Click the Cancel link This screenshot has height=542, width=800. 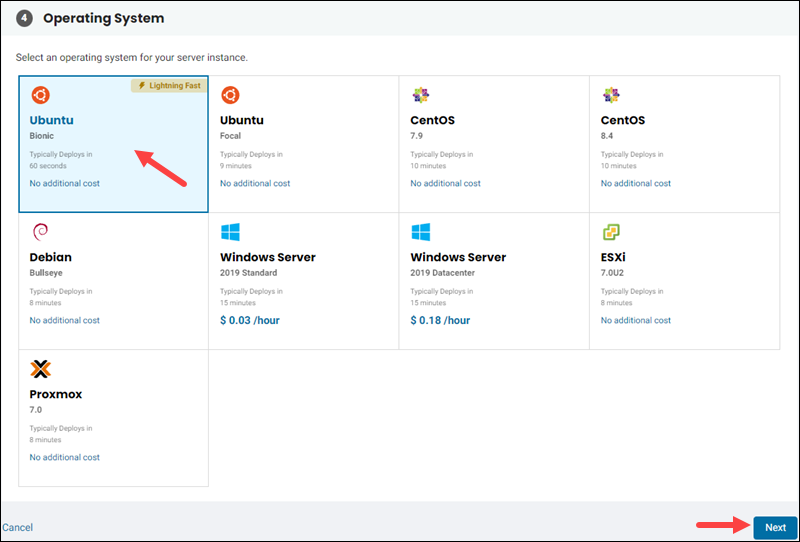tap(17, 527)
